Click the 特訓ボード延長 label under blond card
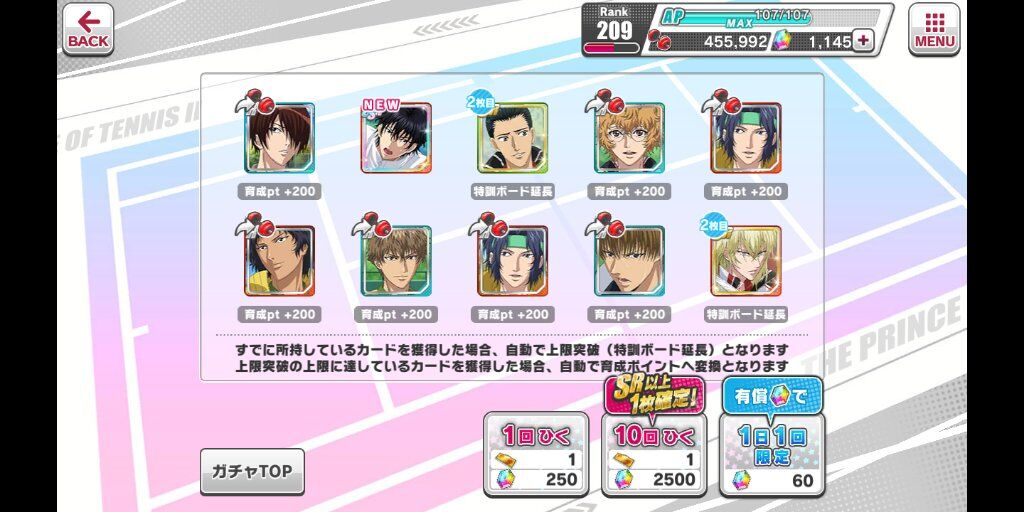This screenshot has height=512, width=1024. tap(746, 314)
